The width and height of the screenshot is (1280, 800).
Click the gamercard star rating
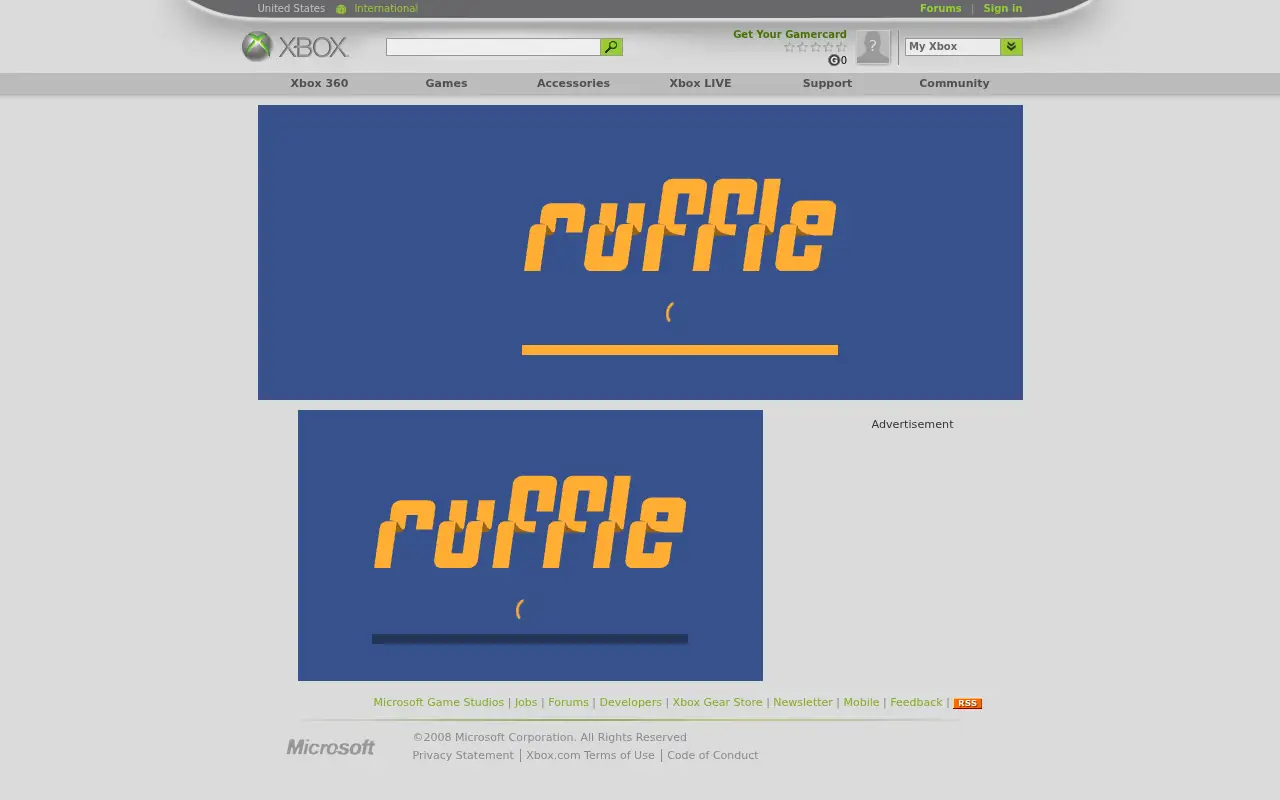815,47
